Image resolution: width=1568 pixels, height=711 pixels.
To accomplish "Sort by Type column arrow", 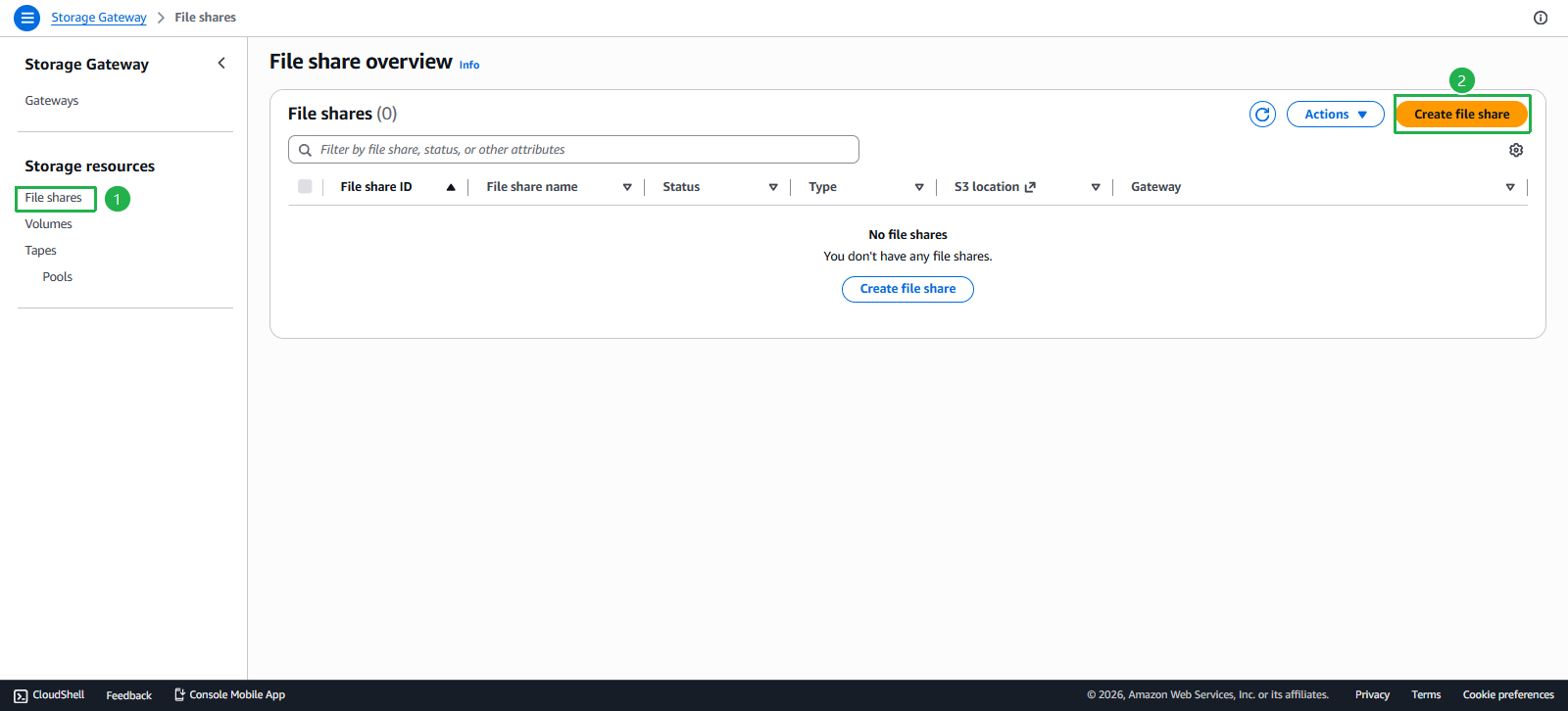I will point(919,187).
